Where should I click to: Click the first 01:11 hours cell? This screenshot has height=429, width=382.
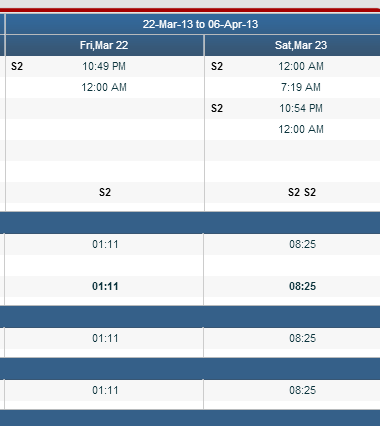click(105, 245)
